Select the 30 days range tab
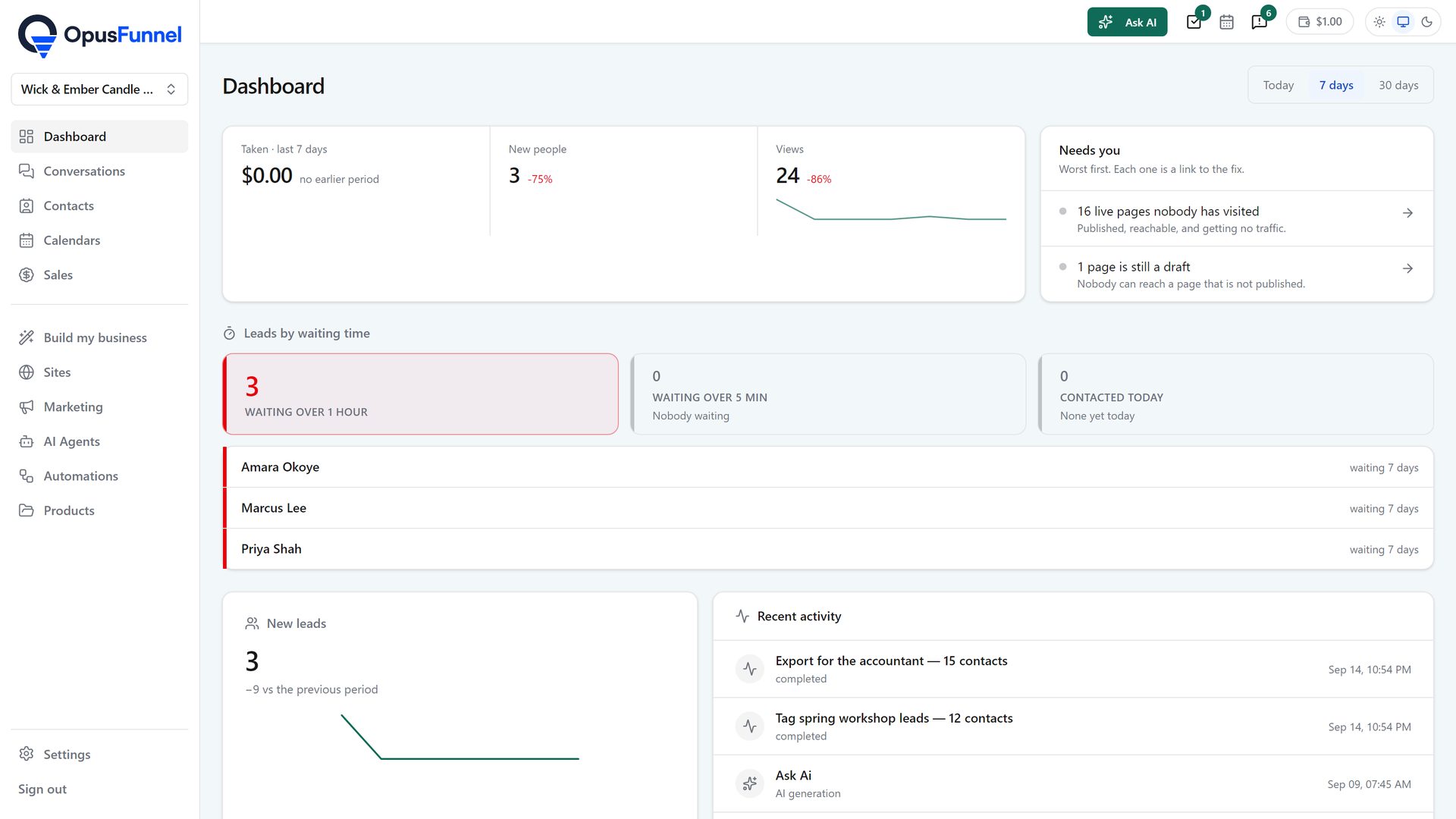 pyautogui.click(x=1398, y=85)
